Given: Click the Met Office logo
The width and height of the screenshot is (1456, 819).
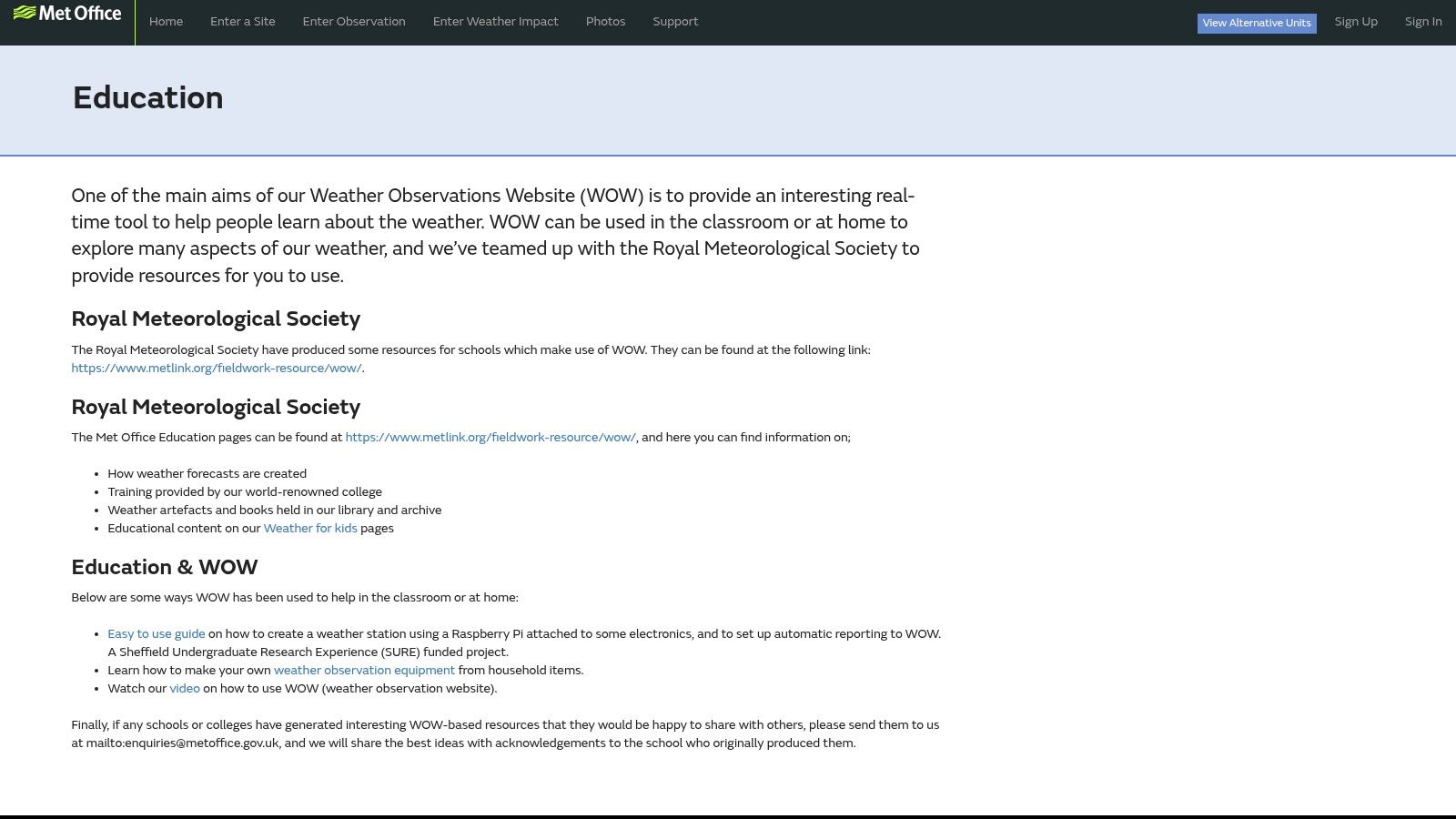Looking at the screenshot, I should 67,14.
